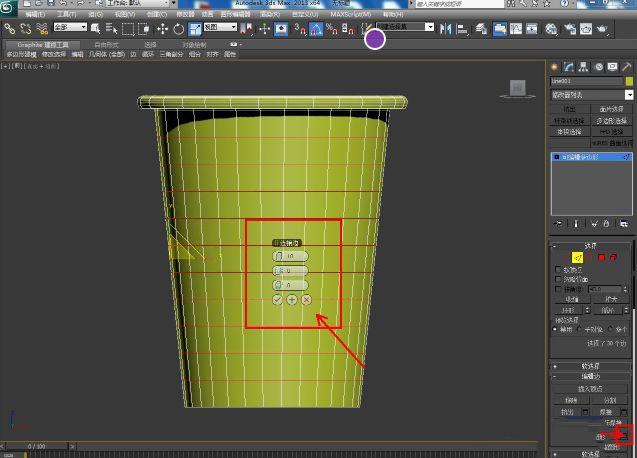The height and width of the screenshot is (458, 637).
Task: Enable the By Angle checkbox
Action: click(558, 290)
